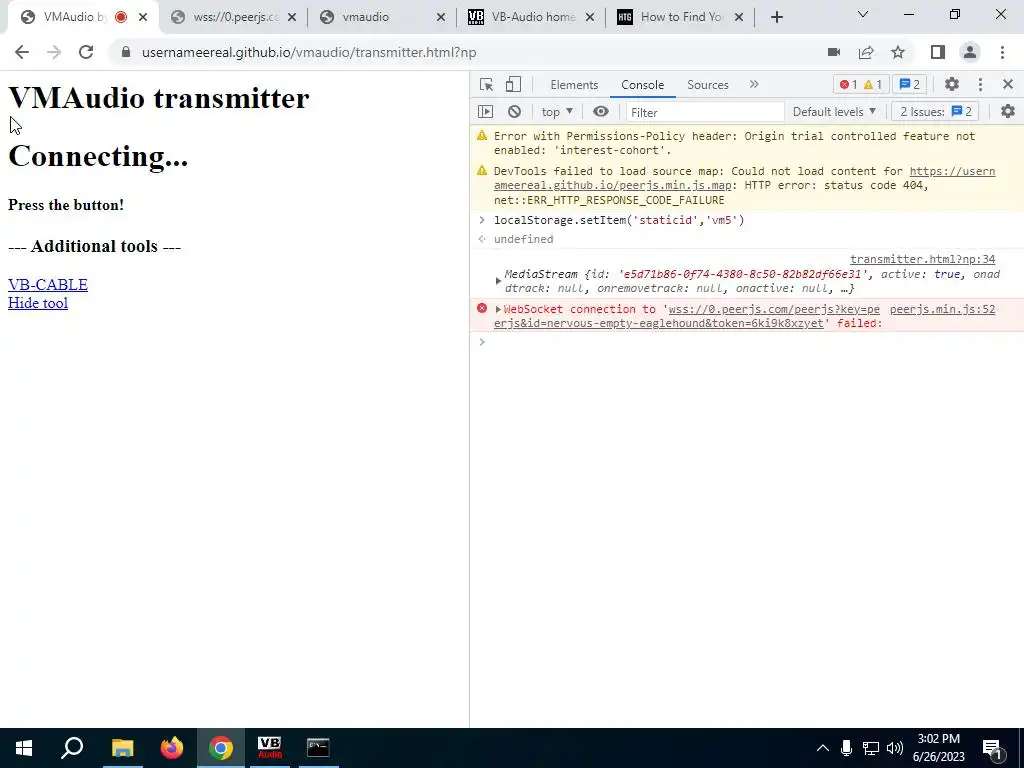Toggle device toolbar in DevTools
The width and height of the screenshot is (1024, 768).
point(513,84)
